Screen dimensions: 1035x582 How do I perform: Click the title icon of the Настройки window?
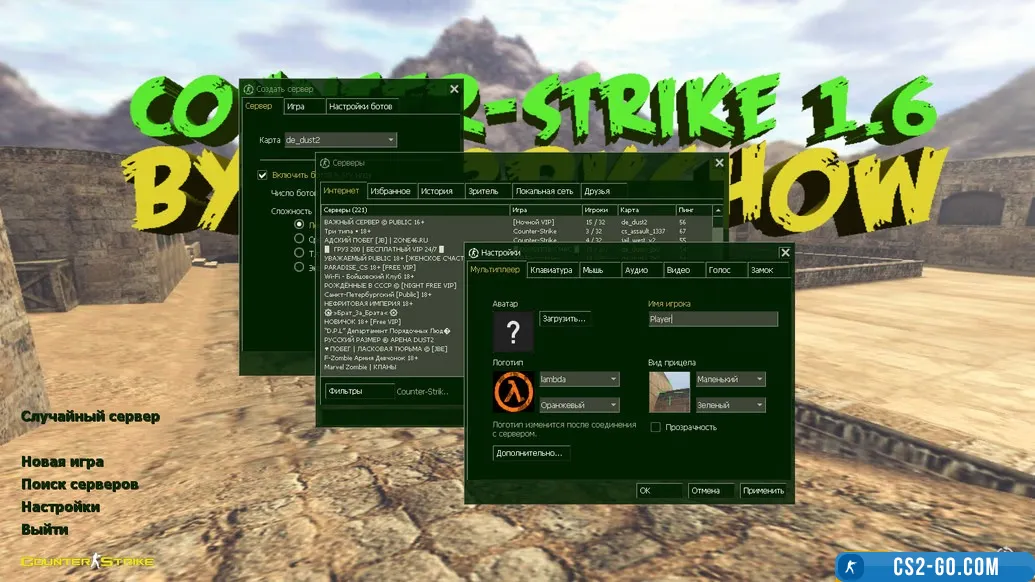pos(473,253)
